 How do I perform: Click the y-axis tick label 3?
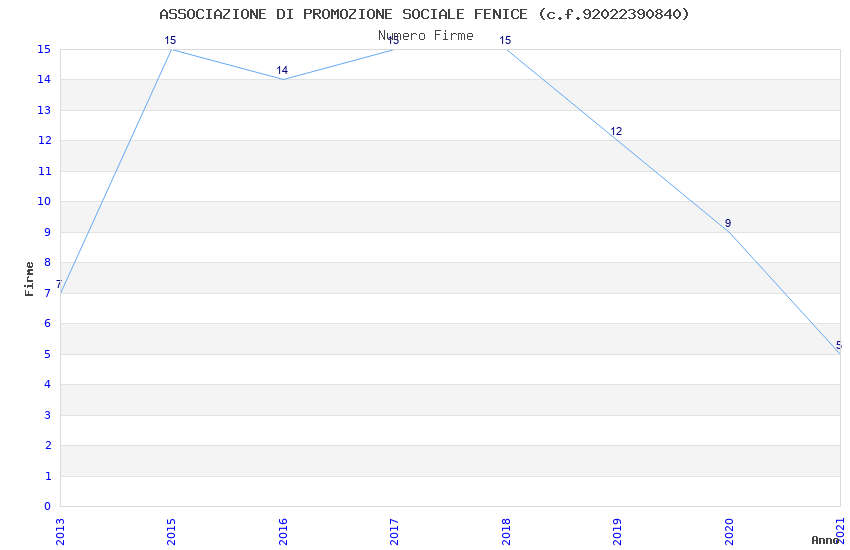coord(47,415)
